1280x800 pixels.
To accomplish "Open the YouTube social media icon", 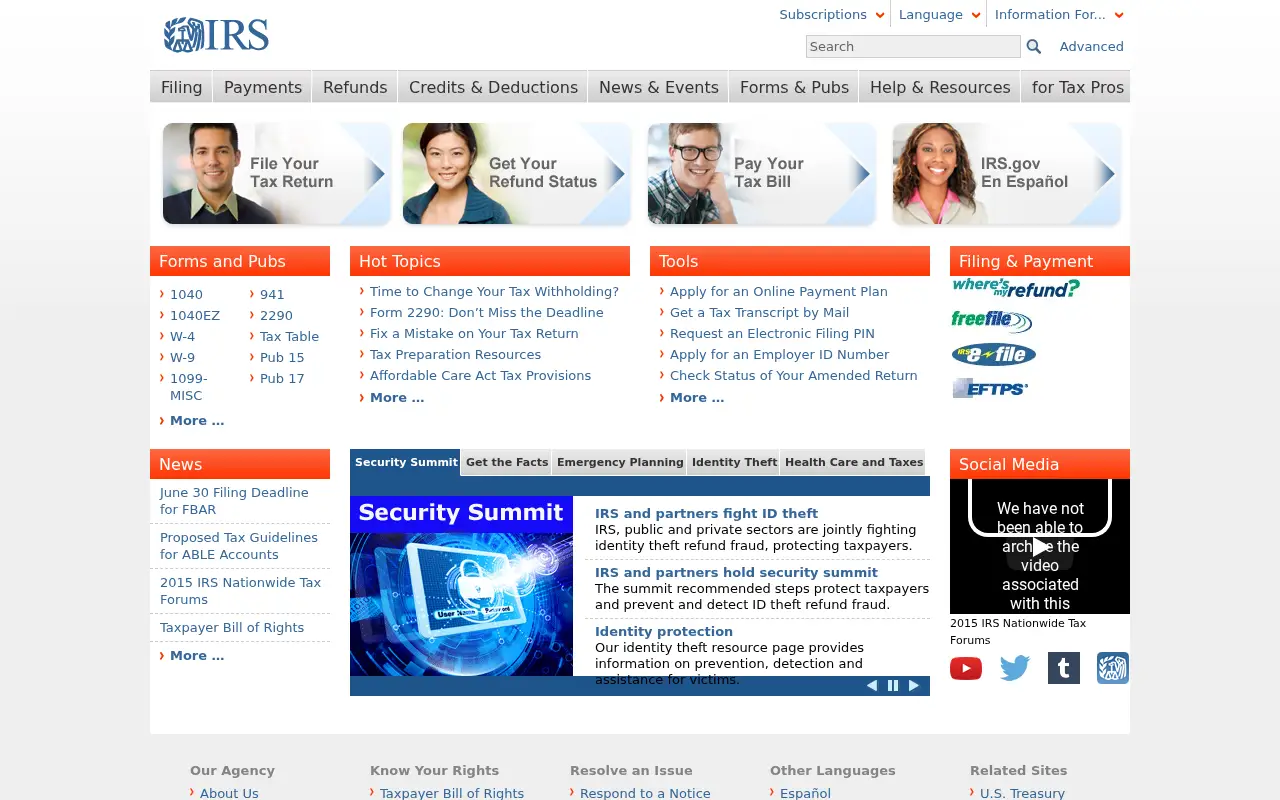I will tap(966, 668).
